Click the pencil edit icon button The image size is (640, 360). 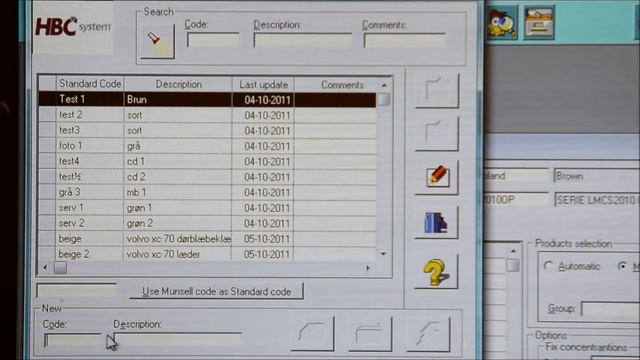437,178
